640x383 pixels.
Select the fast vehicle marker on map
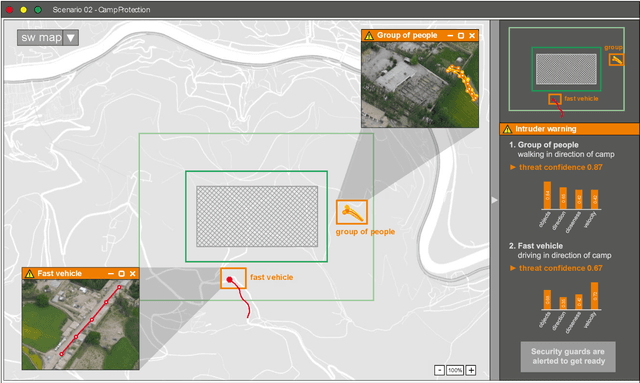click(x=233, y=278)
